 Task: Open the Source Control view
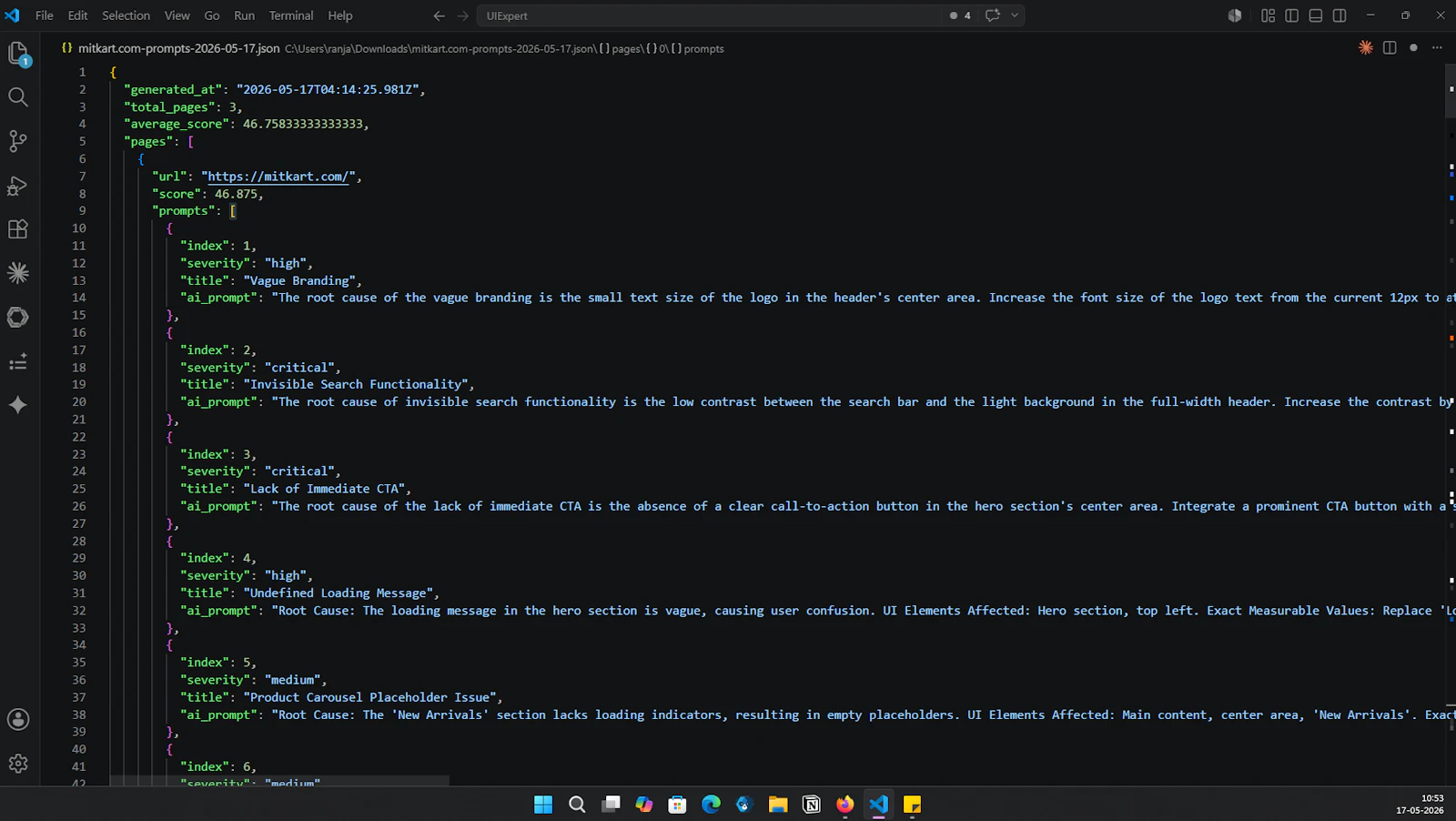click(18, 140)
